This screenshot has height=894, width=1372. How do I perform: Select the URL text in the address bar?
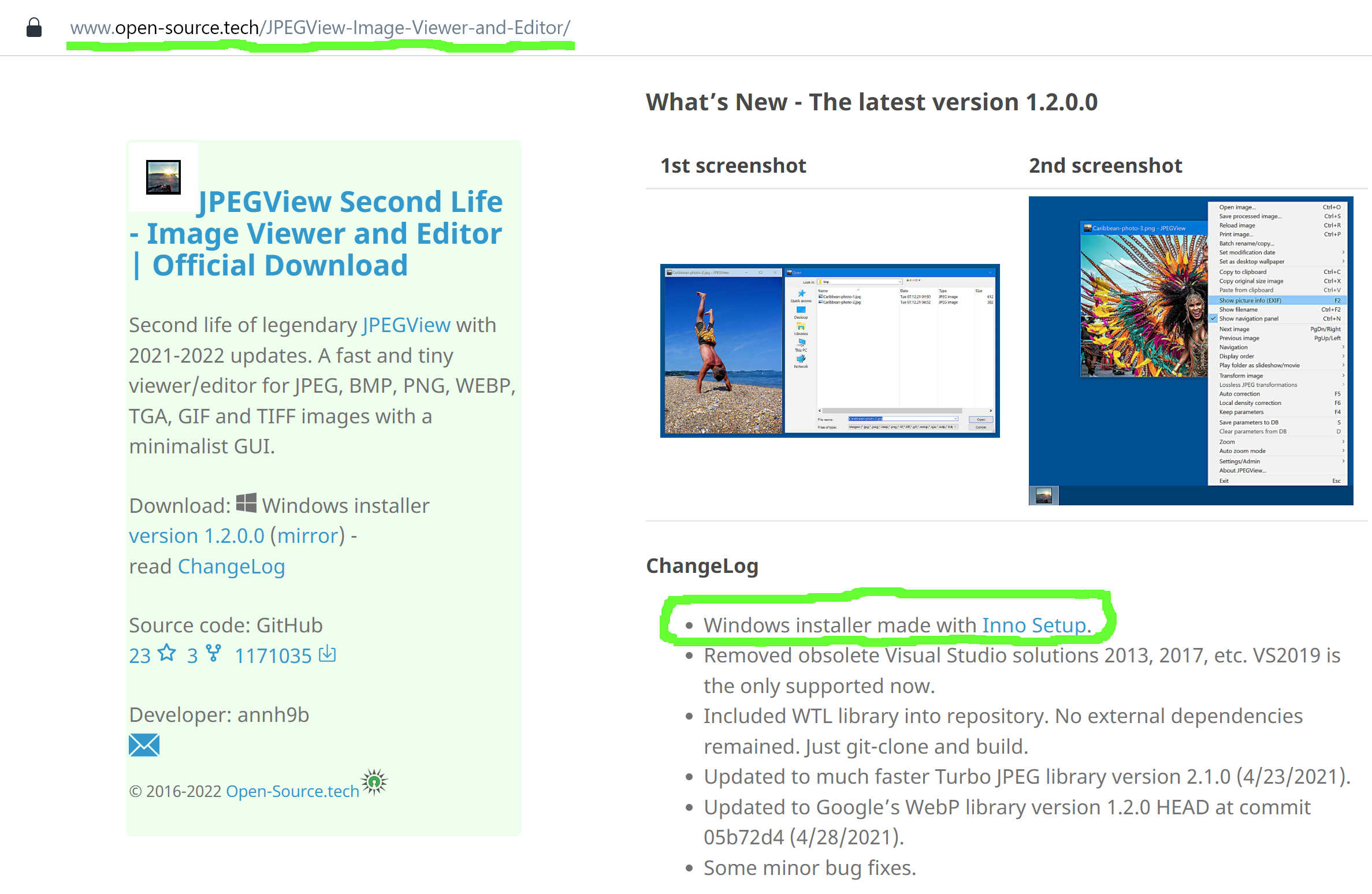point(320,27)
